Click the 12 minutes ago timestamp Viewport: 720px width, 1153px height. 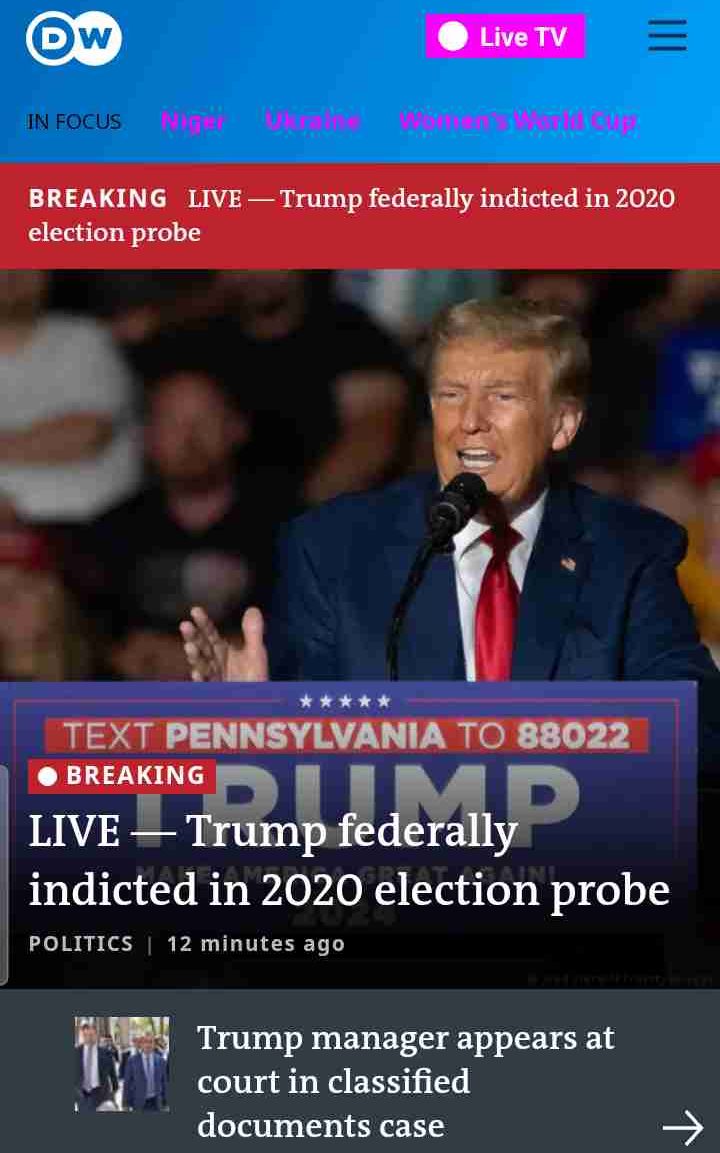click(x=256, y=943)
